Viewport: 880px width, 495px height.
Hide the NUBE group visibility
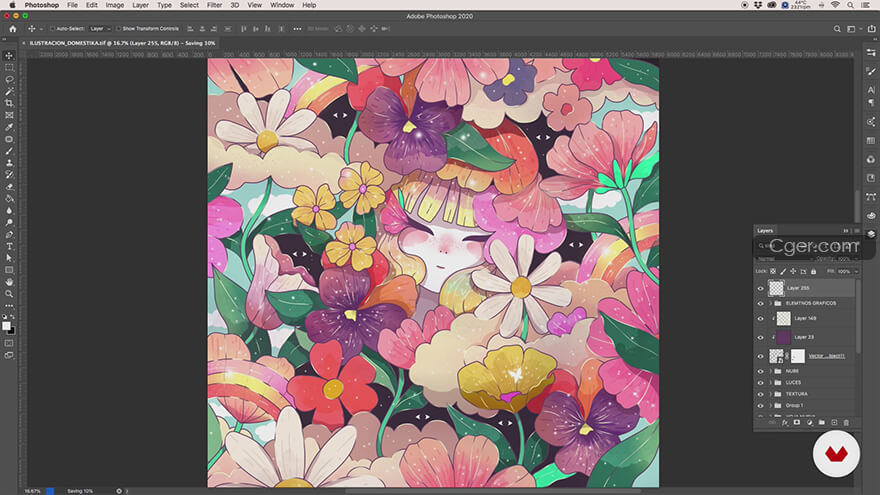point(760,372)
